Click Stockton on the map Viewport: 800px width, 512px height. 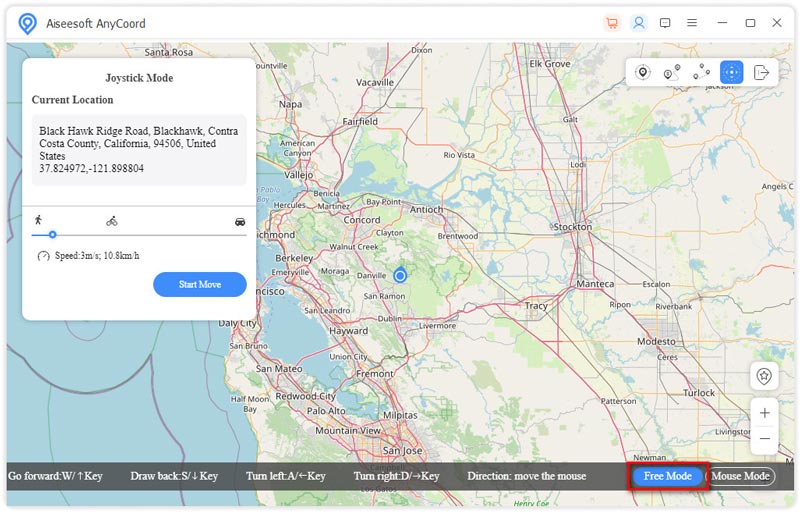tap(573, 227)
